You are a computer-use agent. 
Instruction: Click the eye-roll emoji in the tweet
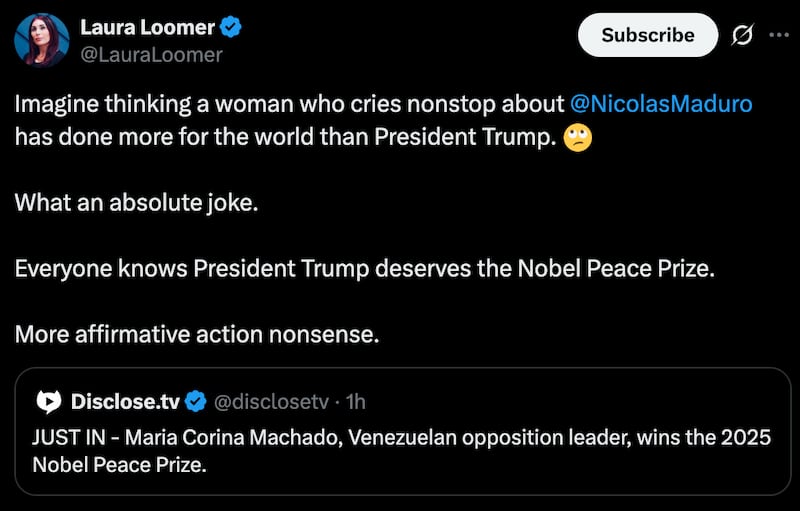(x=577, y=138)
